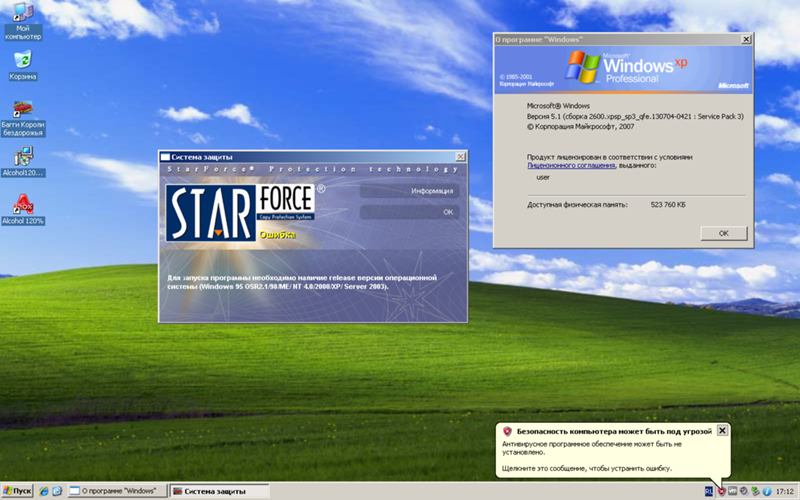This screenshot has width=800, height=500.
Task: Select the Багги Короли бездорожья game shortcut
Action: (x=23, y=118)
